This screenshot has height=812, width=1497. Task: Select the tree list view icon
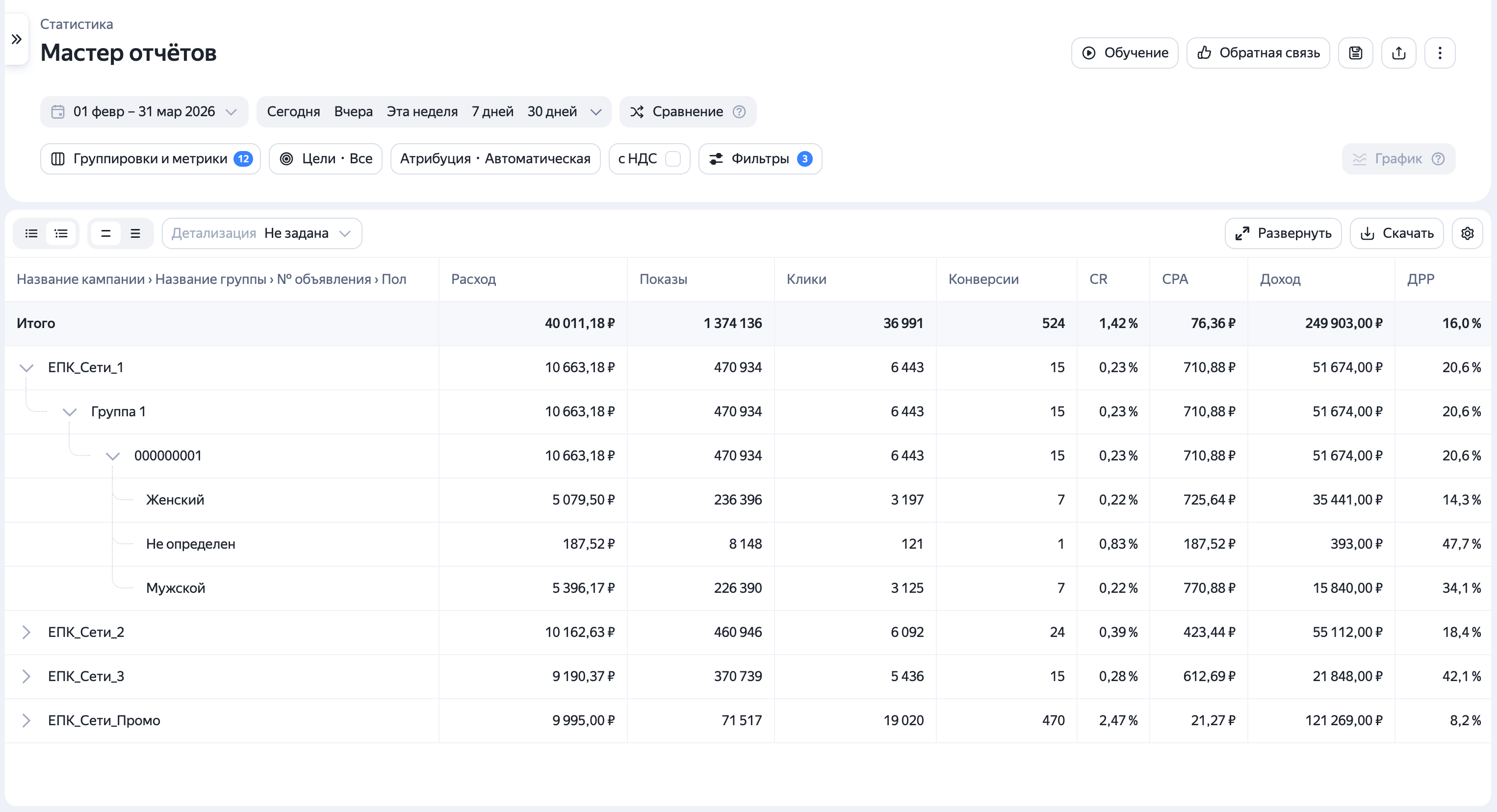tap(61, 233)
